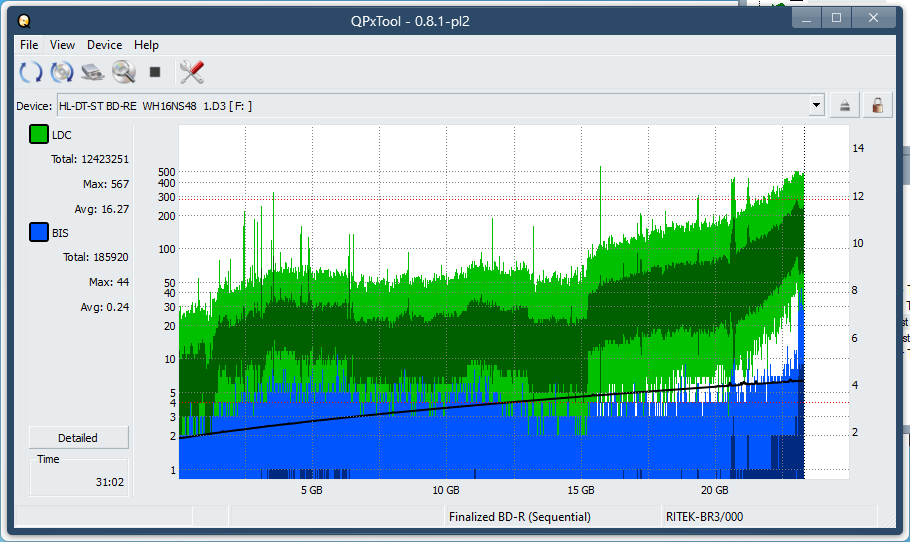Click the eject tray button

(x=844, y=106)
